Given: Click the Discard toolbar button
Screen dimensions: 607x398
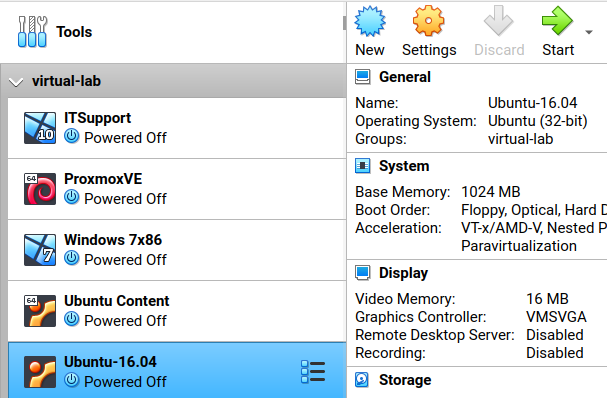Looking at the screenshot, I should click(x=499, y=32).
